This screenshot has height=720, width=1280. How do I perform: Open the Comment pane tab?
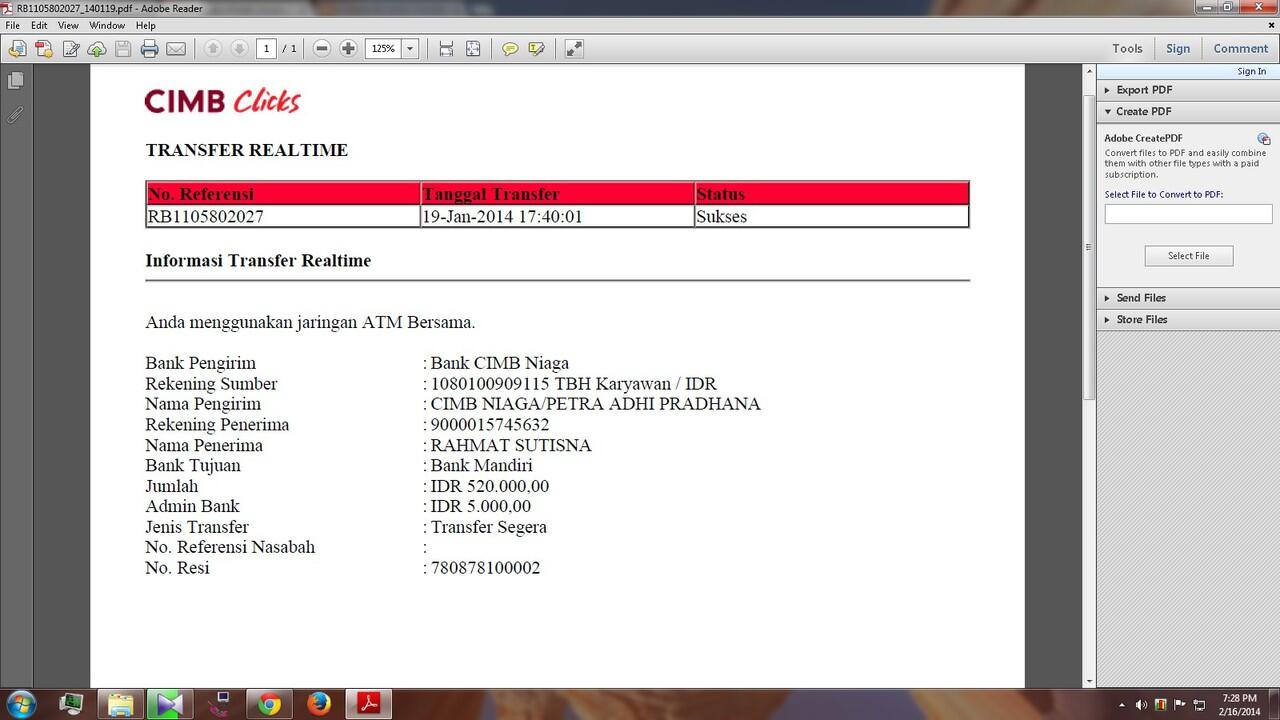1241,48
